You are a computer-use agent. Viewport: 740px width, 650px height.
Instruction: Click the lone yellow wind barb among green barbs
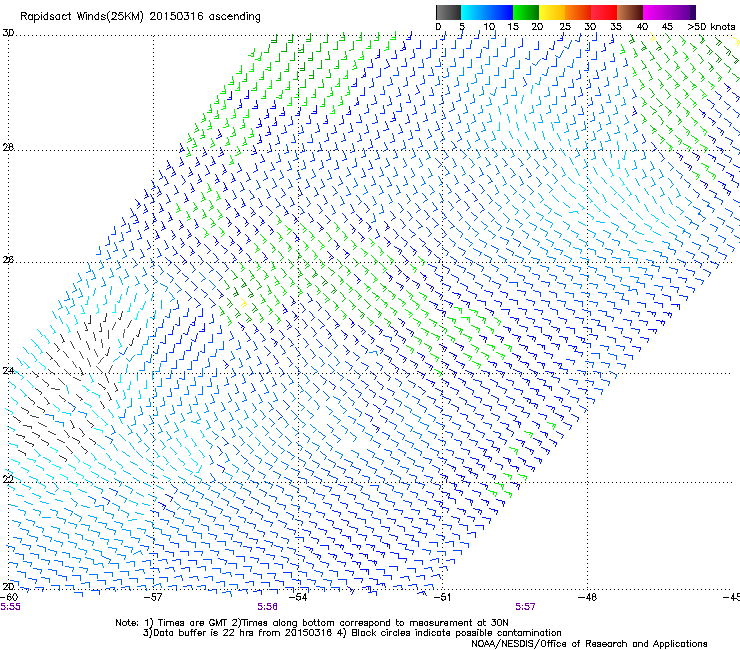(243, 303)
